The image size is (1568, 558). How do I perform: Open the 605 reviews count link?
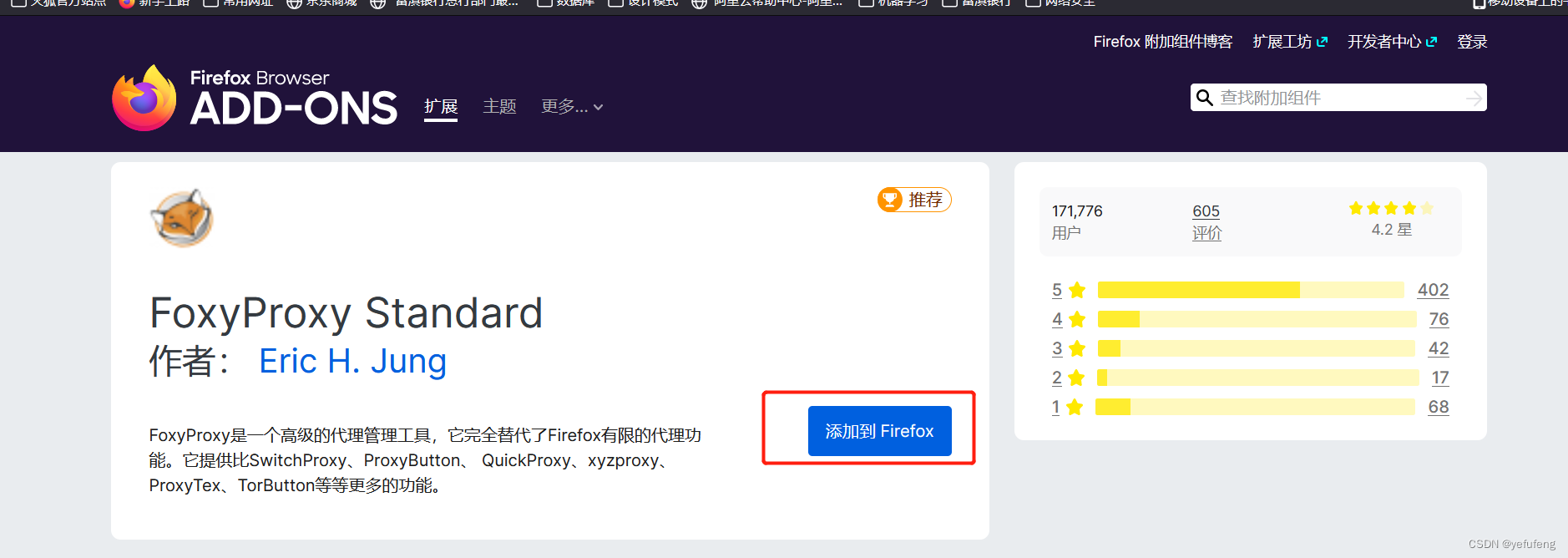[1206, 211]
